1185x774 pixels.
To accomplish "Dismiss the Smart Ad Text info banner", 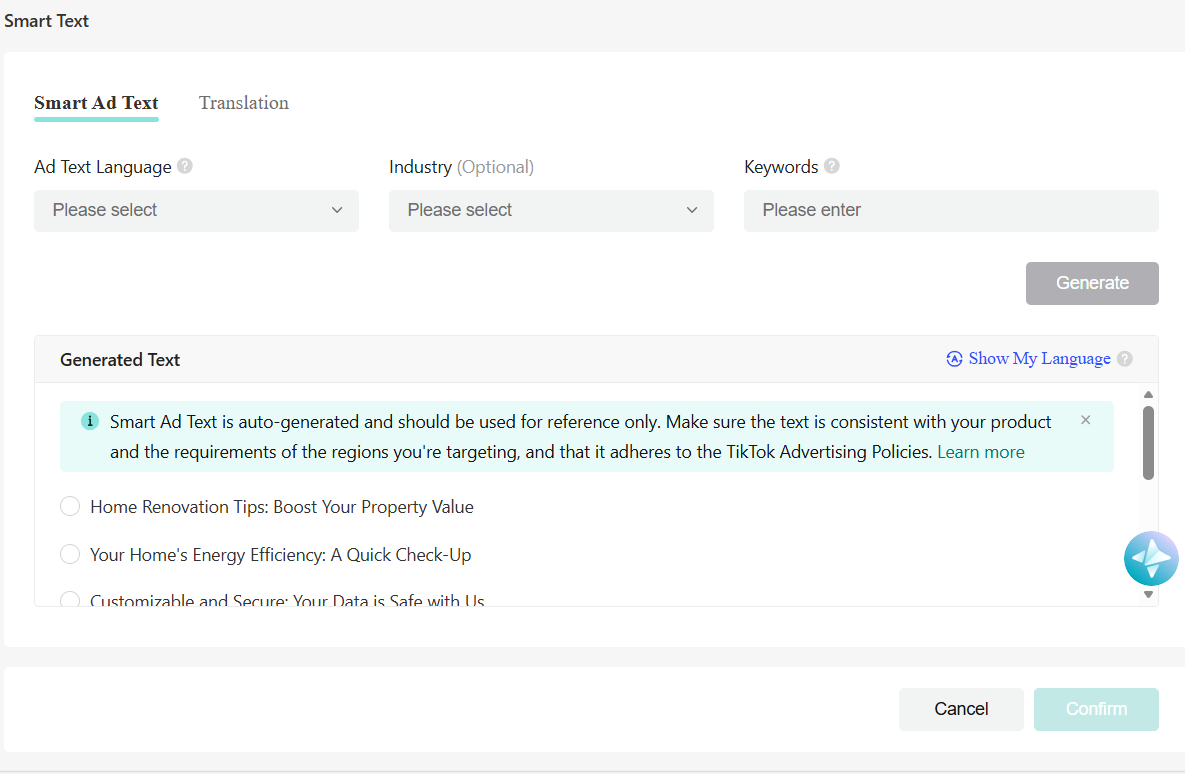I will pos(1086,420).
